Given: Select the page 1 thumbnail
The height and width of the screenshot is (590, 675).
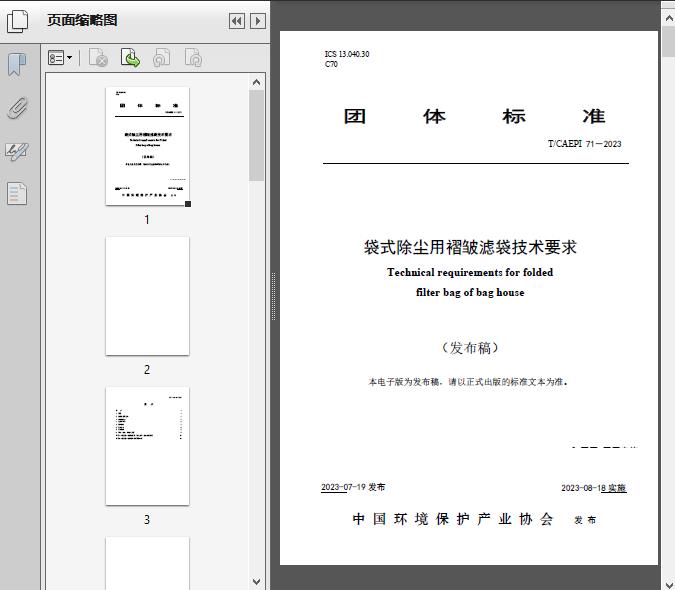Looking at the screenshot, I should coord(147,146).
